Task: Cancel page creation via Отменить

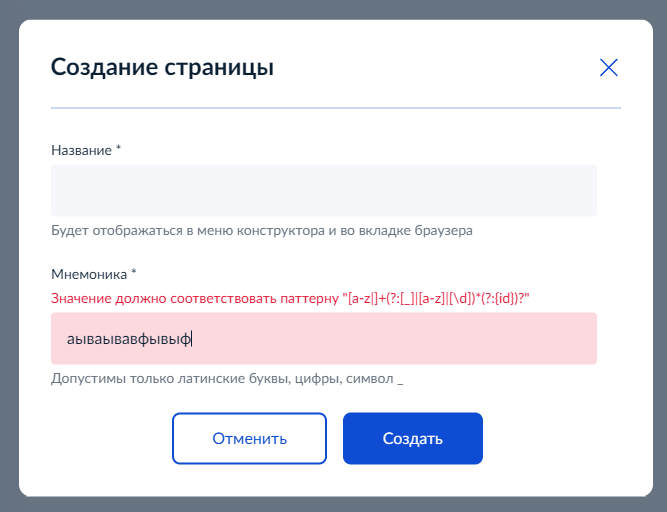Action: tap(249, 438)
